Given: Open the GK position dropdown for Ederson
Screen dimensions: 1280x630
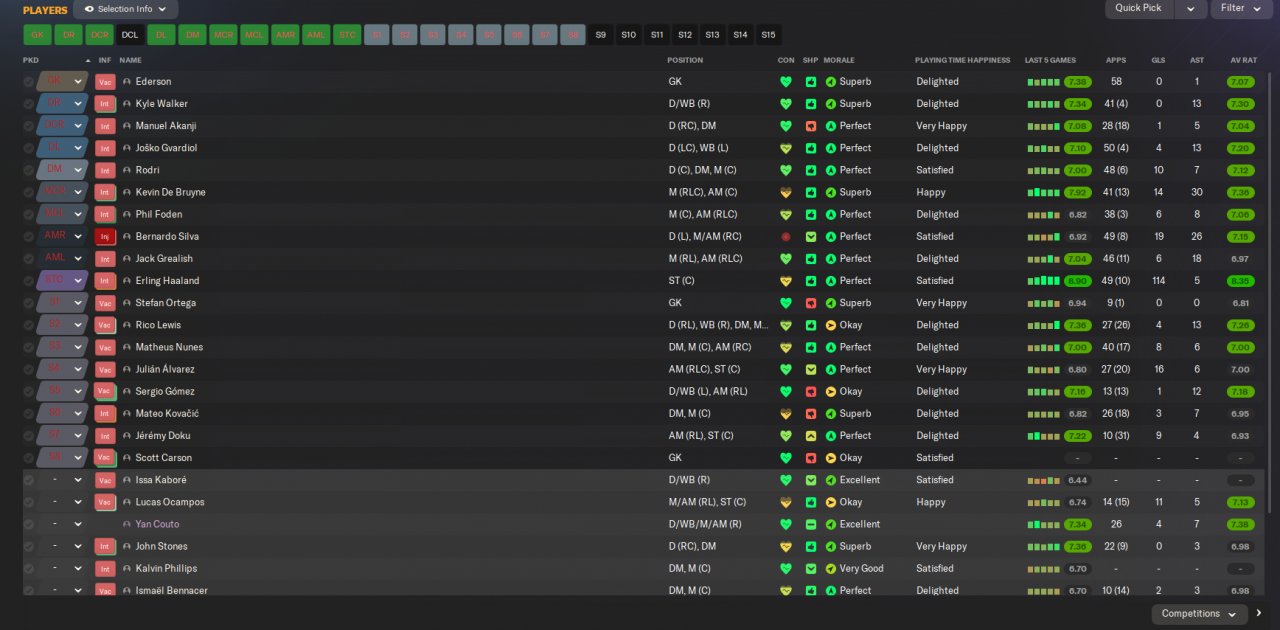Looking at the screenshot, I should 78,82.
